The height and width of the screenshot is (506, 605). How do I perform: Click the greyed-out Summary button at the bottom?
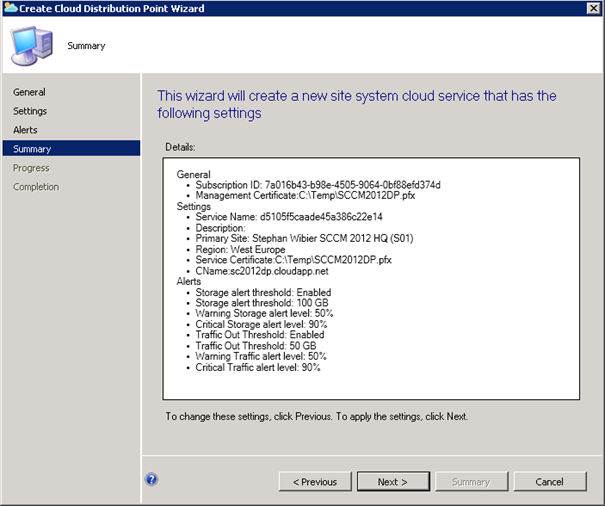(x=471, y=481)
